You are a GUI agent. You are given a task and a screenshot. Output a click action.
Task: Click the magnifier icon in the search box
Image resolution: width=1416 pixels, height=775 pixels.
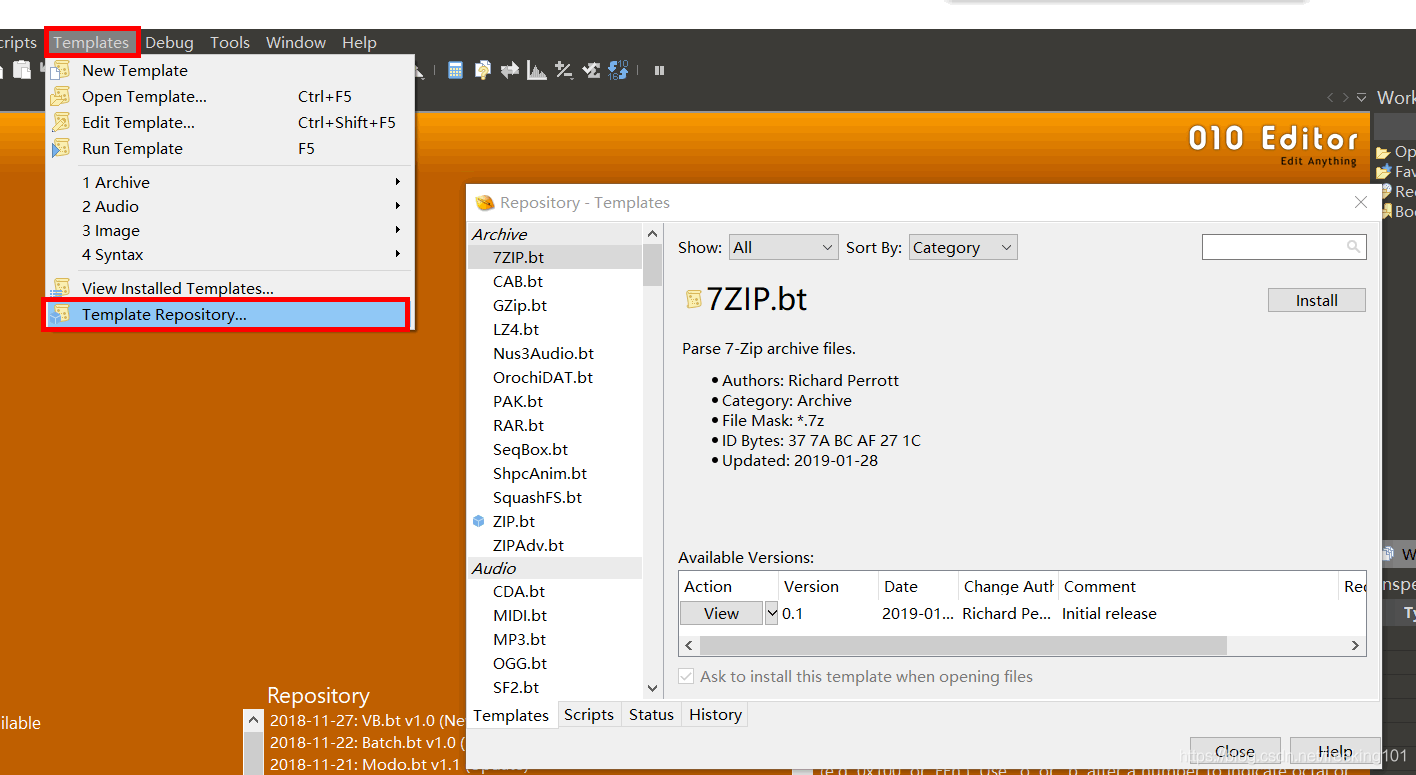[1353, 246]
